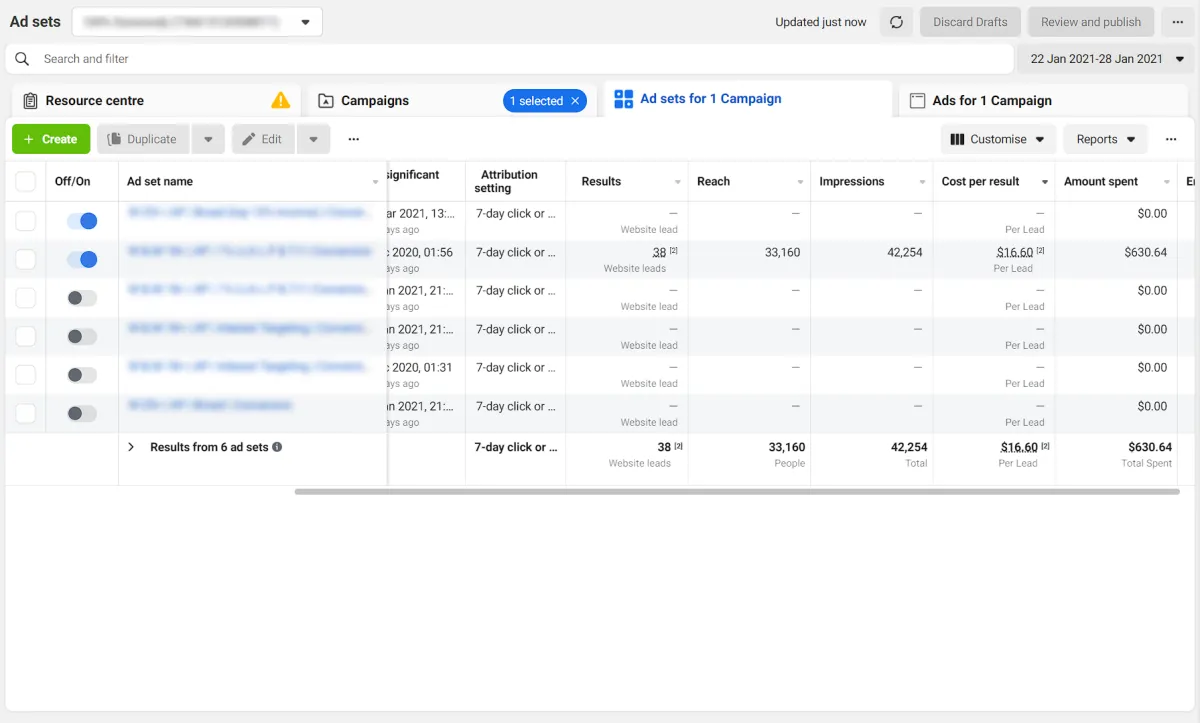Open the date range dropdown

coord(1106,59)
